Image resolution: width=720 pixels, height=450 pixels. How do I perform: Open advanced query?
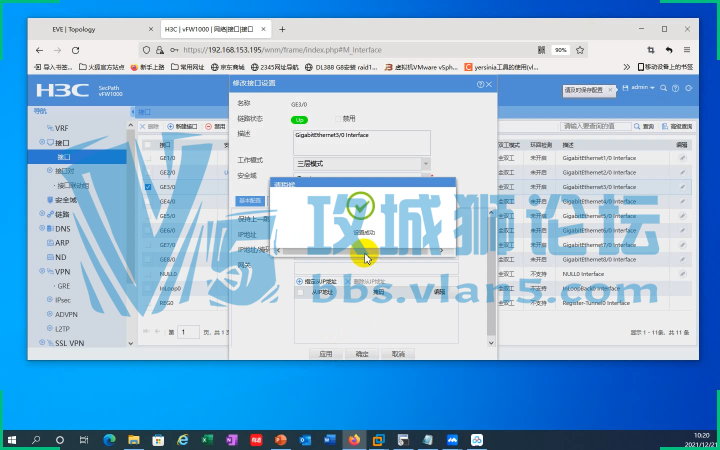tap(677, 126)
